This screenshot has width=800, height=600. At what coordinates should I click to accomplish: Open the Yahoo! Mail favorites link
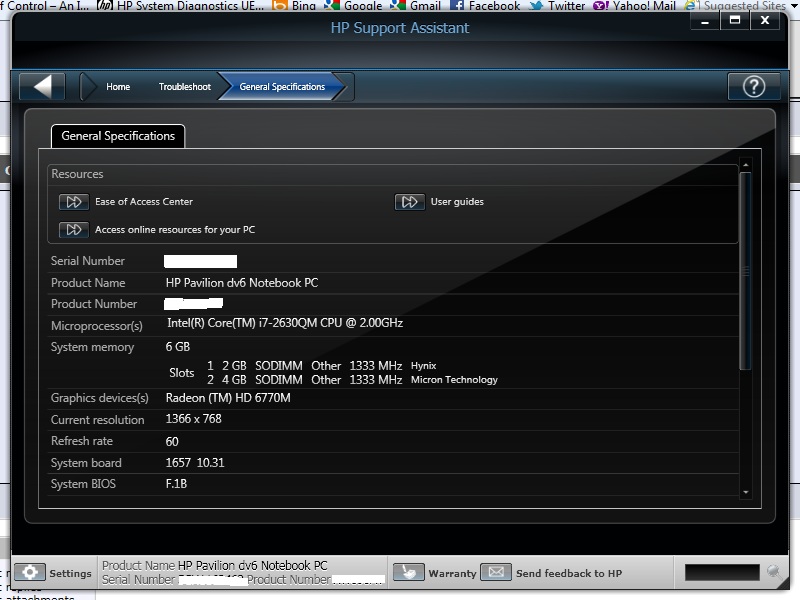tap(634, 6)
